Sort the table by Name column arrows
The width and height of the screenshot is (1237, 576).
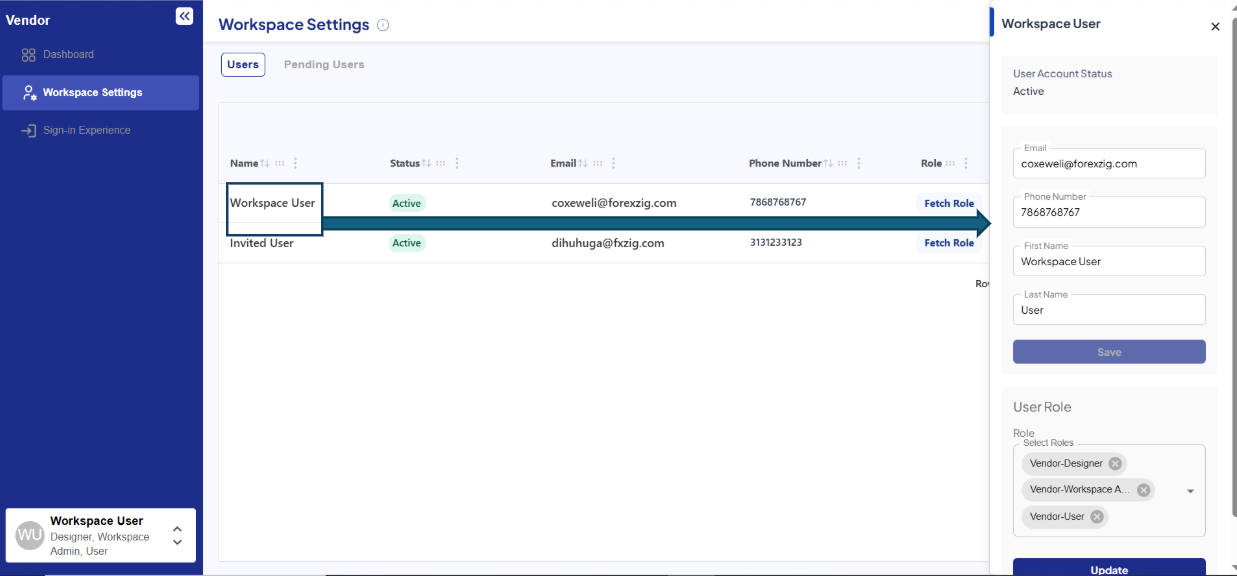[265, 163]
